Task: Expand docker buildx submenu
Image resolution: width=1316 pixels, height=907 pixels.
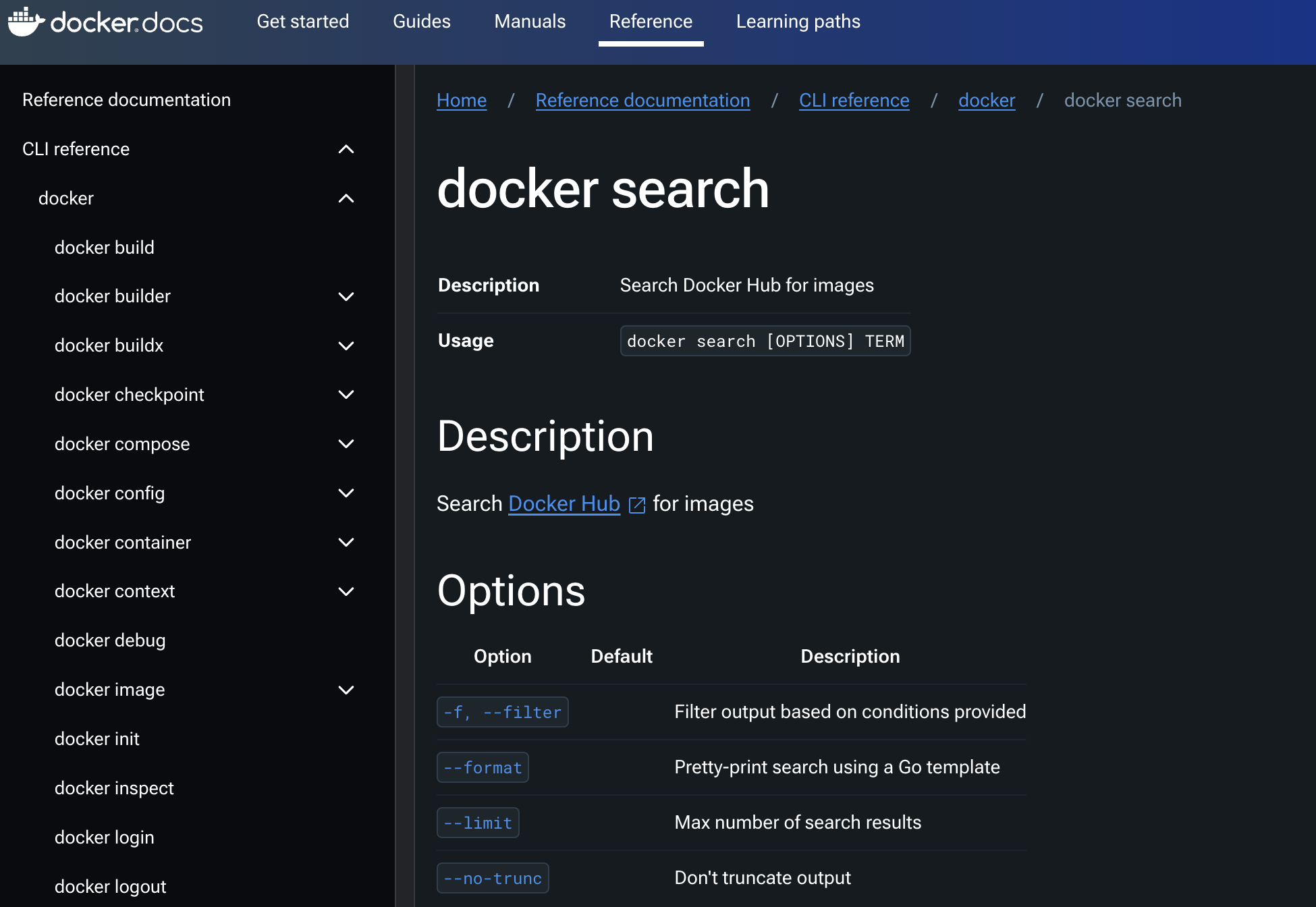Action: [x=346, y=346]
